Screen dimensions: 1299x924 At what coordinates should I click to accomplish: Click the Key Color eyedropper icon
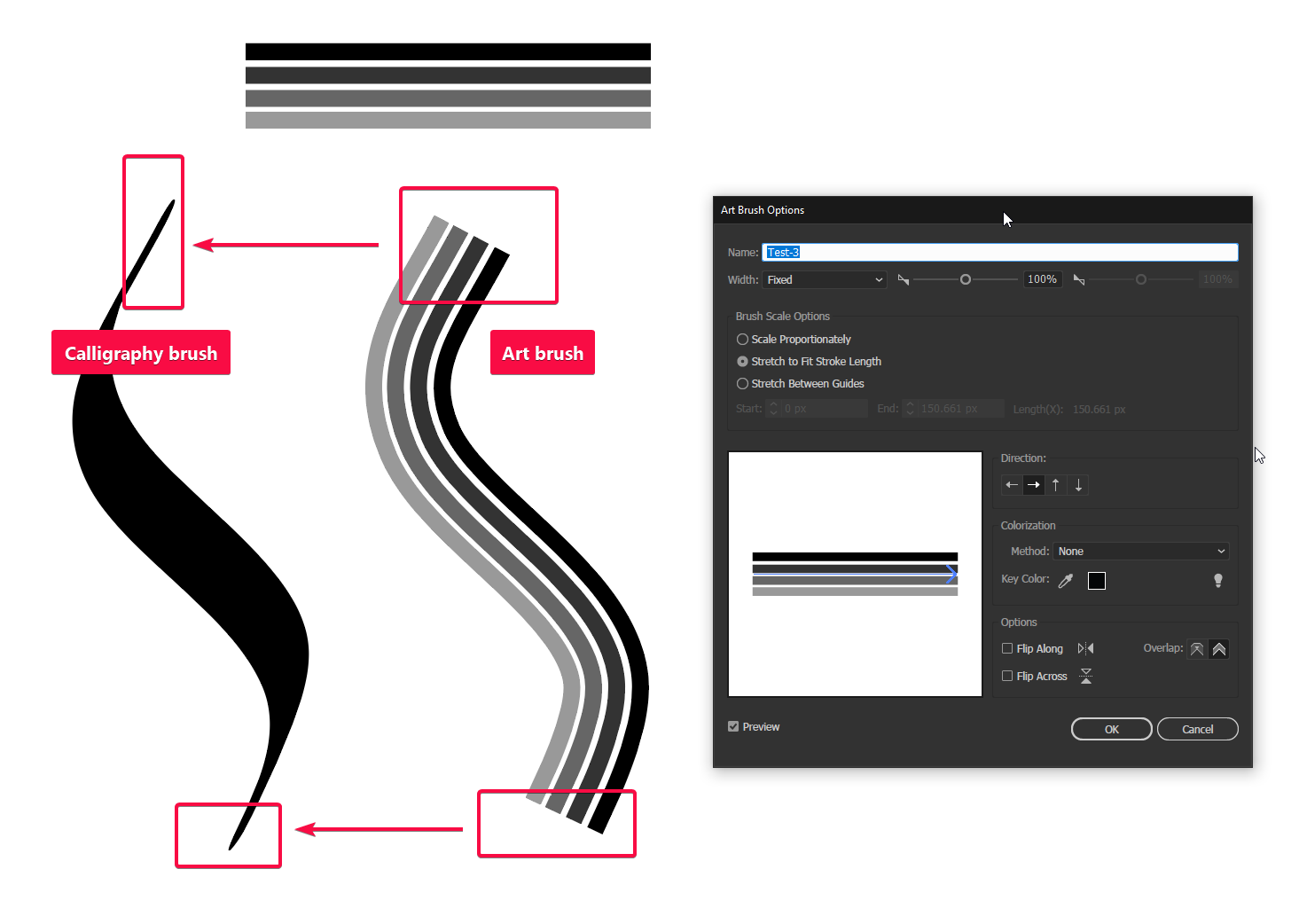pyautogui.click(x=1065, y=580)
